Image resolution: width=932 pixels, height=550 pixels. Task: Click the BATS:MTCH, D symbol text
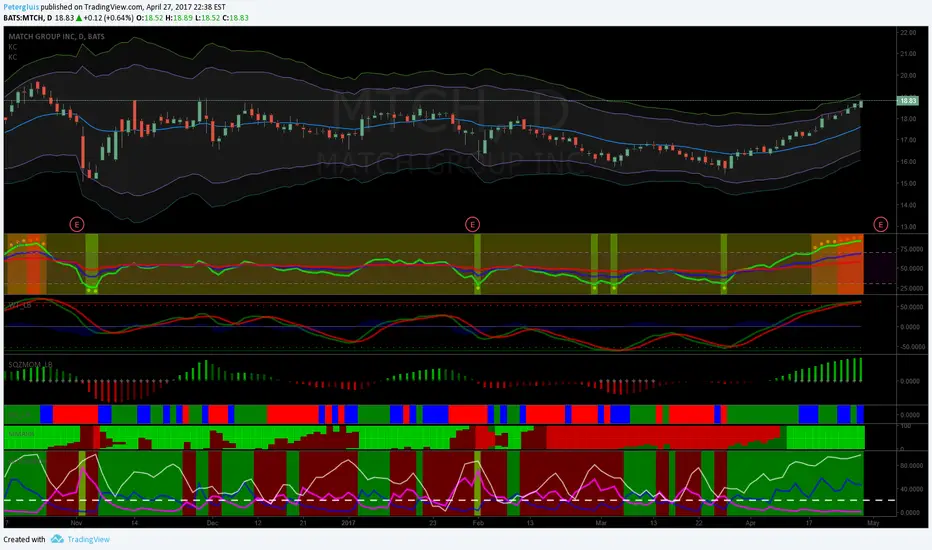(x=27, y=18)
